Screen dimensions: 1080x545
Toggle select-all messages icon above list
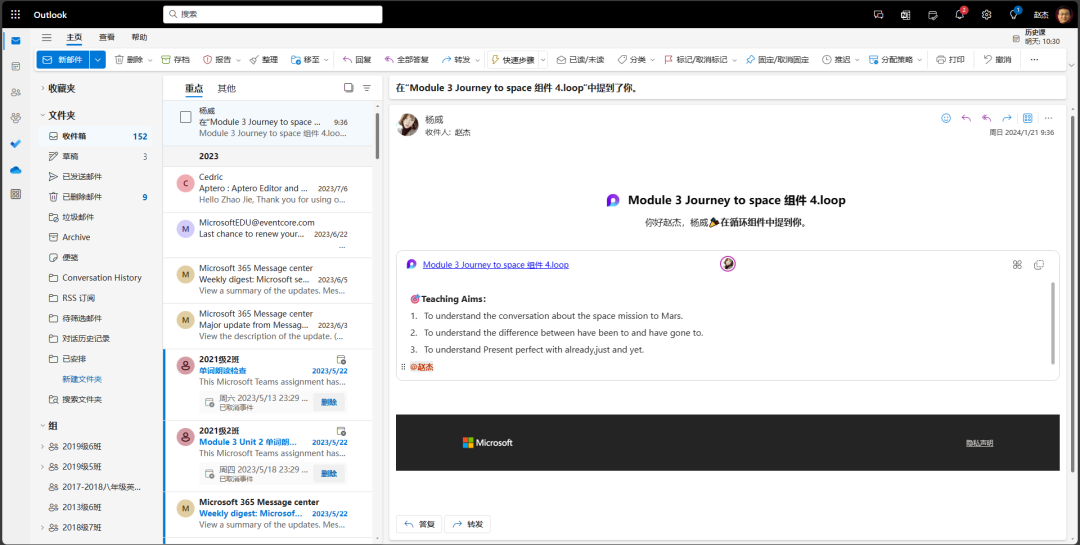click(349, 88)
